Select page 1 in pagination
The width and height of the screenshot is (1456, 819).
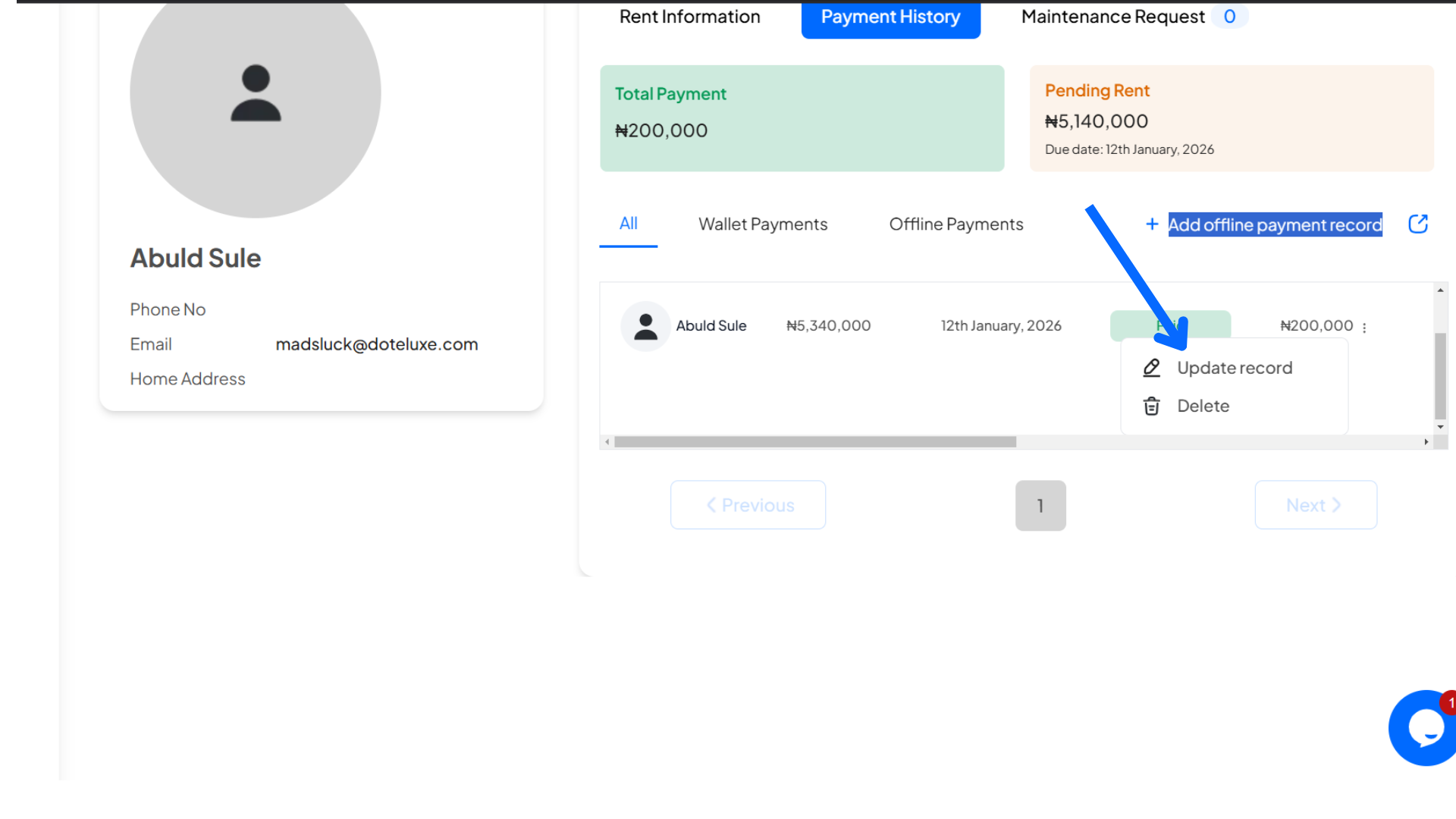point(1039,504)
